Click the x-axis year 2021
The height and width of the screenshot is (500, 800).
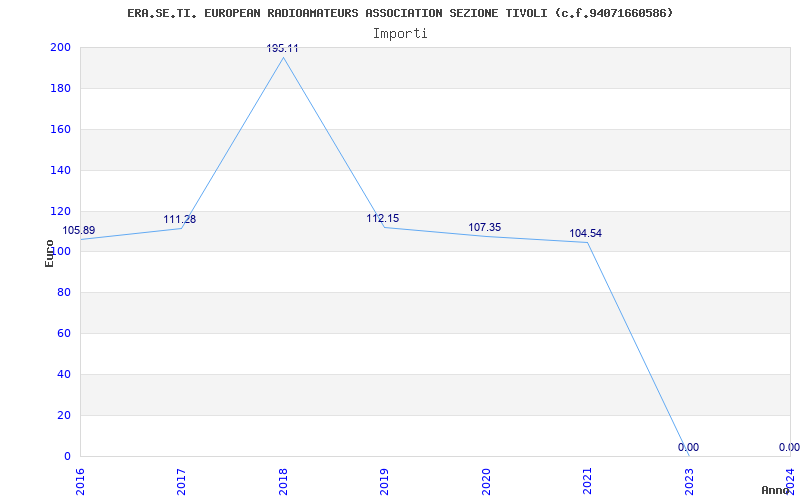pyautogui.click(x=588, y=482)
